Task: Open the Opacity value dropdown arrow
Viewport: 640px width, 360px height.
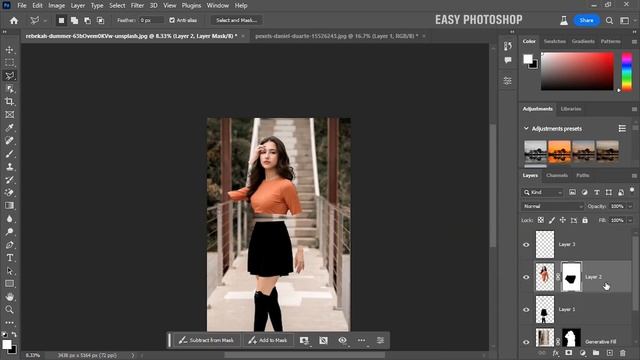Action: click(630, 207)
